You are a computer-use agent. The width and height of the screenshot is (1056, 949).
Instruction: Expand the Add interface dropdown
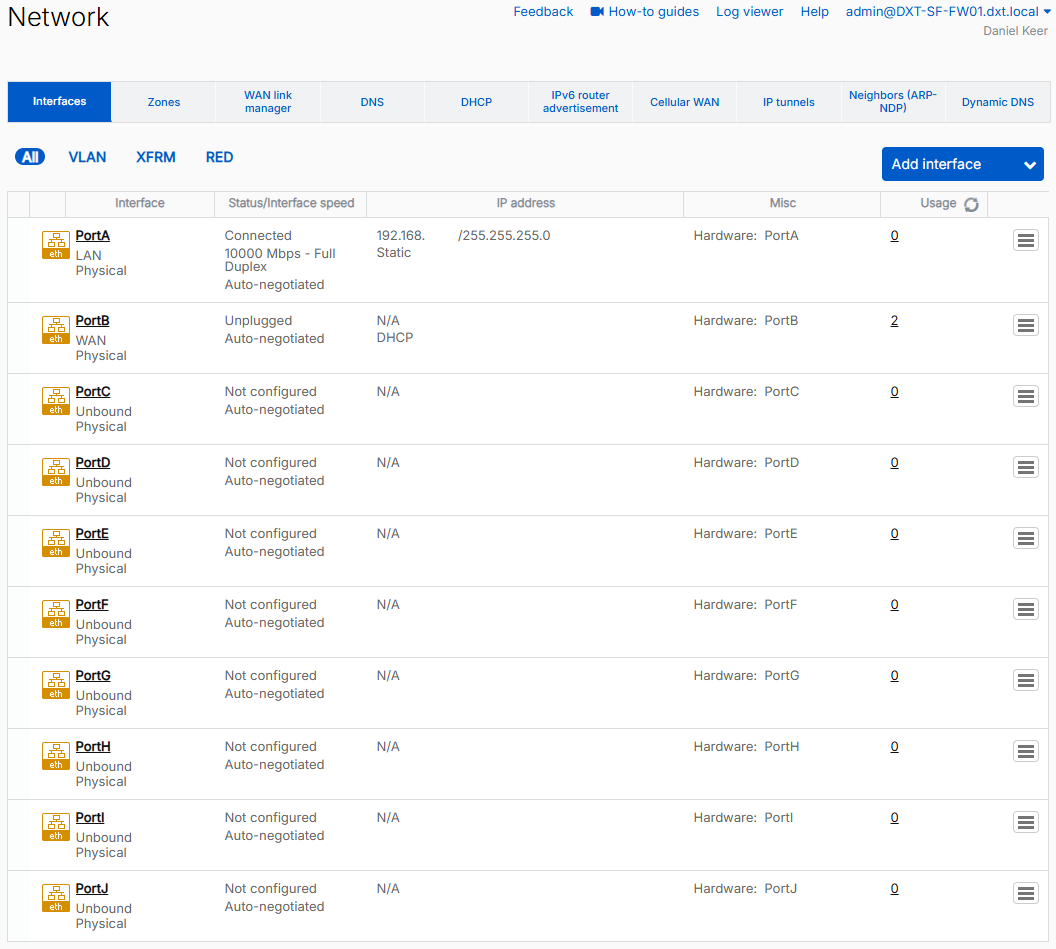[1029, 165]
